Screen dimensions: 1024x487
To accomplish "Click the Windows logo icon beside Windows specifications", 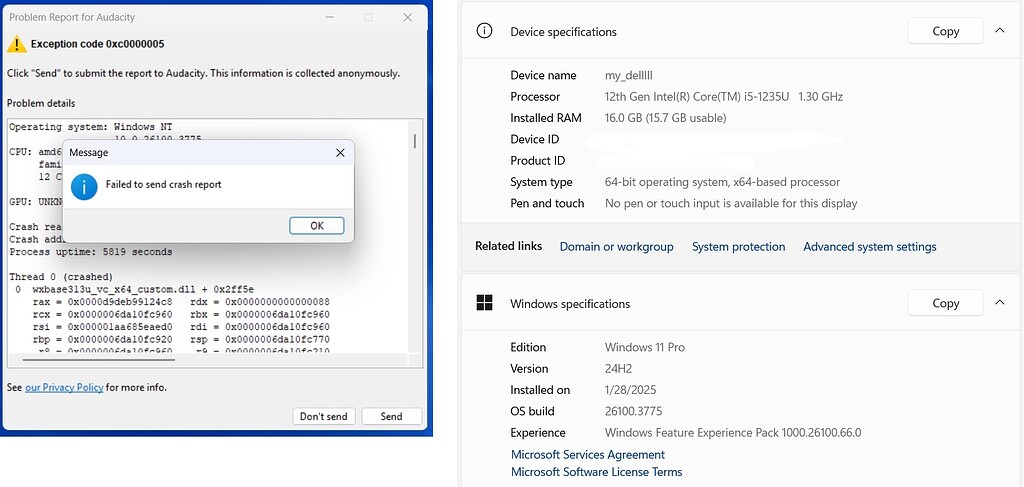I will point(485,303).
